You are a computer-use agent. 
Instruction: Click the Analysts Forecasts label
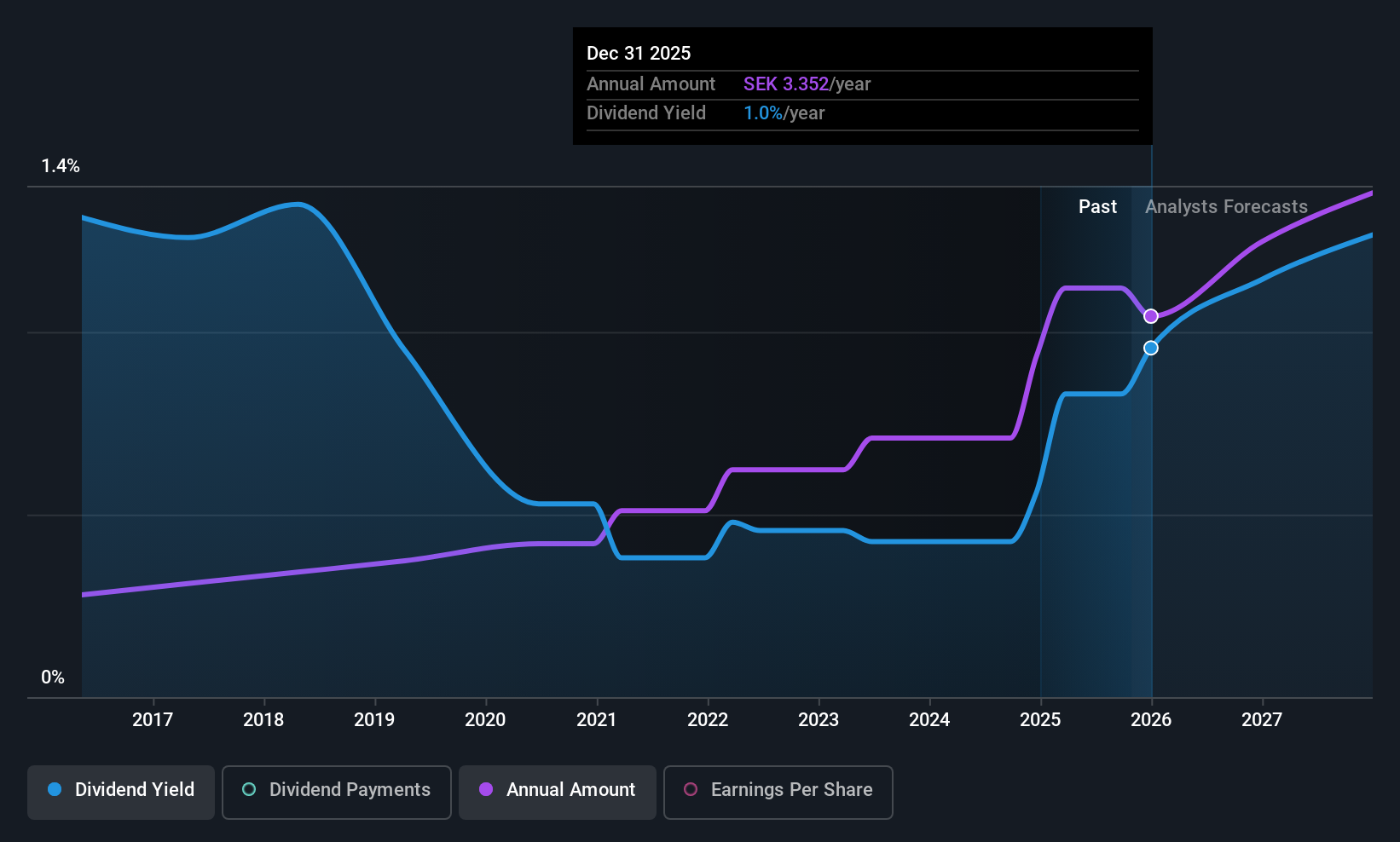point(1226,207)
